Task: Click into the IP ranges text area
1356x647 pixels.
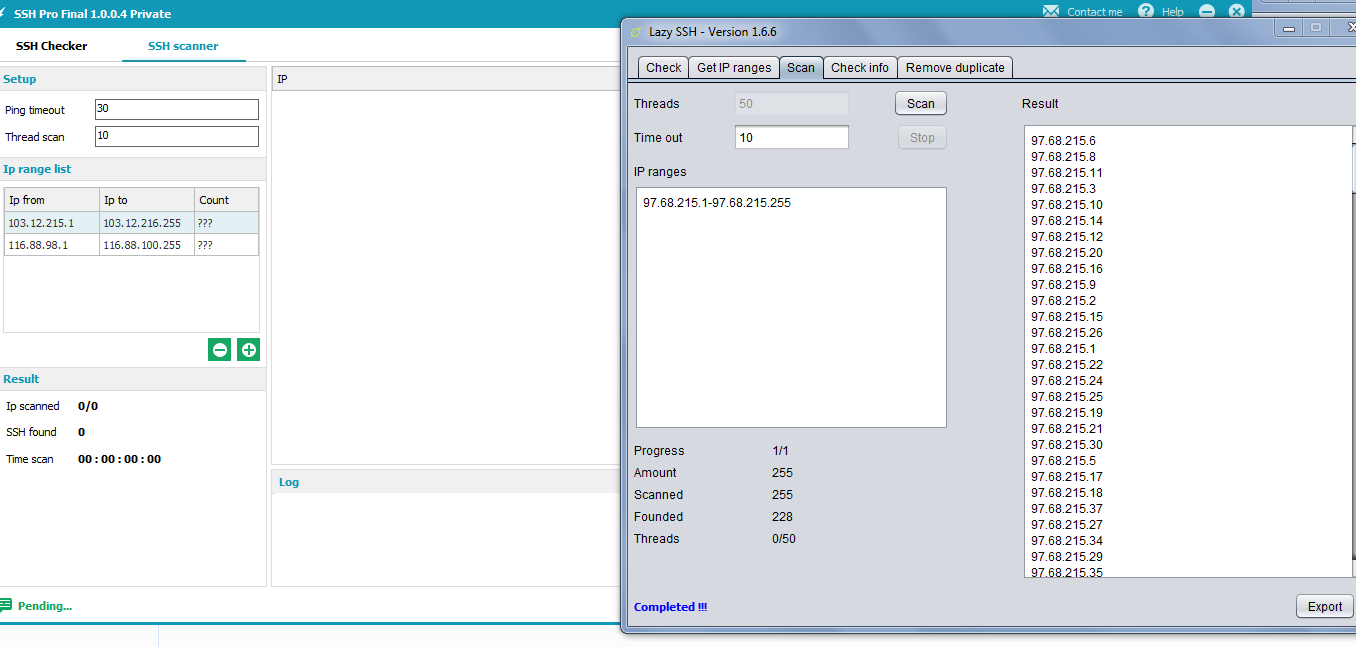Action: [x=791, y=308]
